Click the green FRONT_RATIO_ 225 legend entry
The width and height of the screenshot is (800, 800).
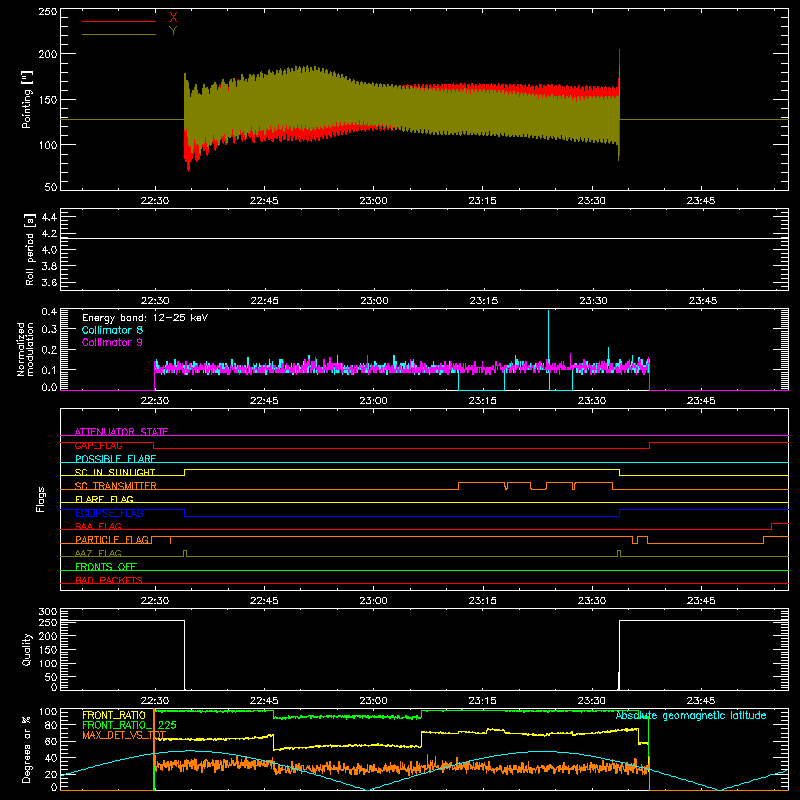129,725
